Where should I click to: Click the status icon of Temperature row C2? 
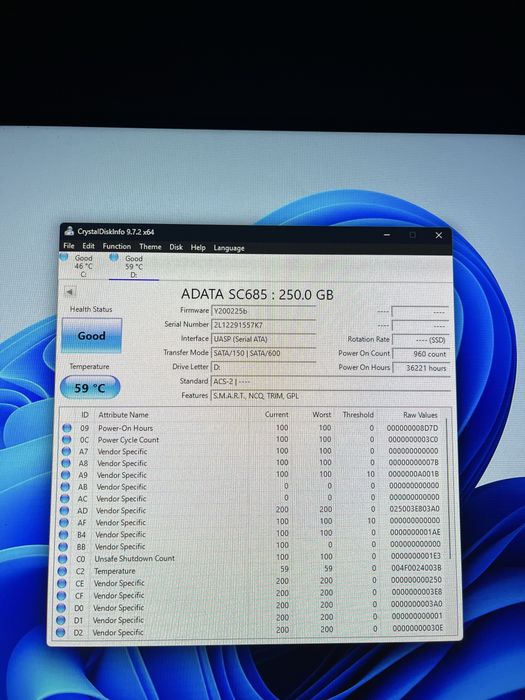[62, 571]
